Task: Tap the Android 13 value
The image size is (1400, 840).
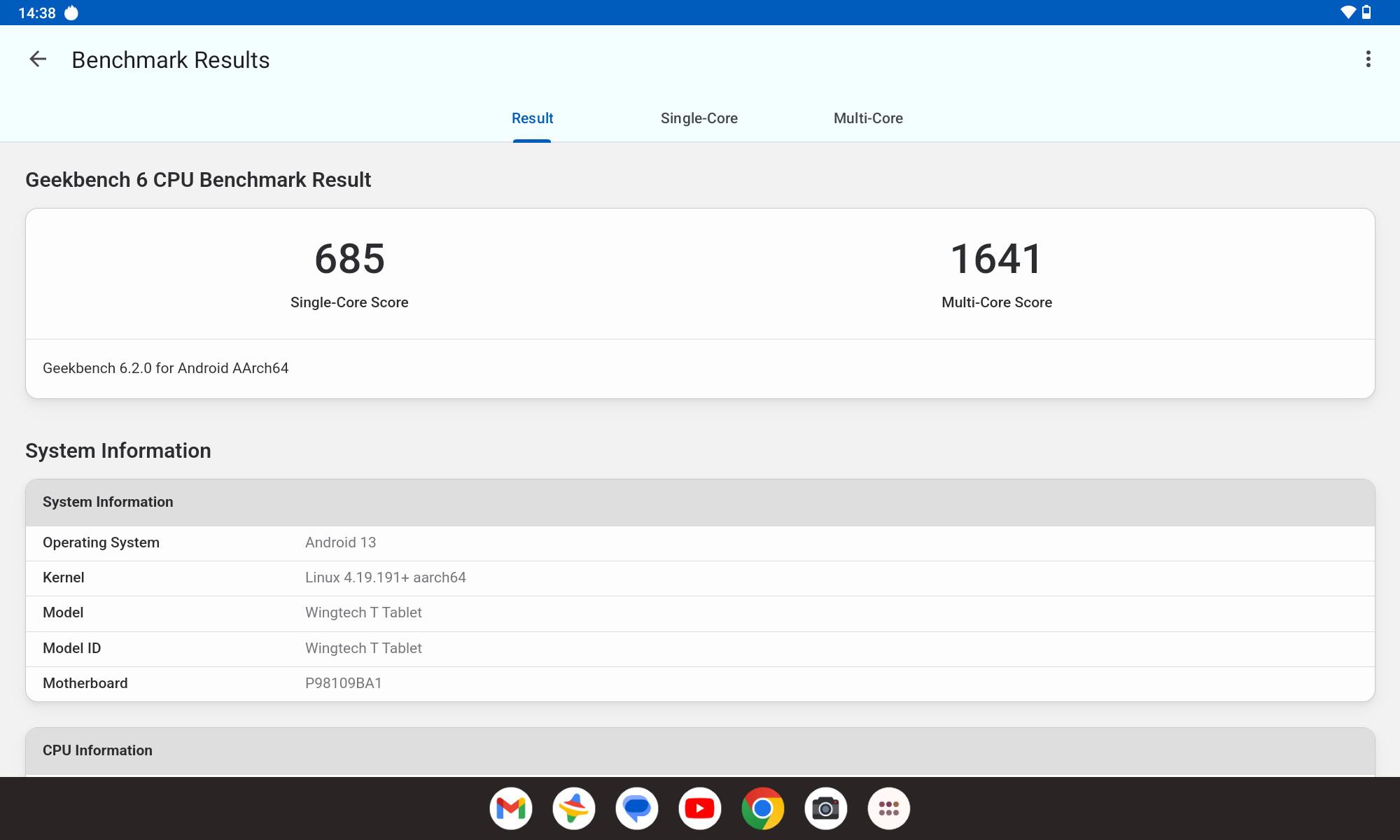Action: 340,542
